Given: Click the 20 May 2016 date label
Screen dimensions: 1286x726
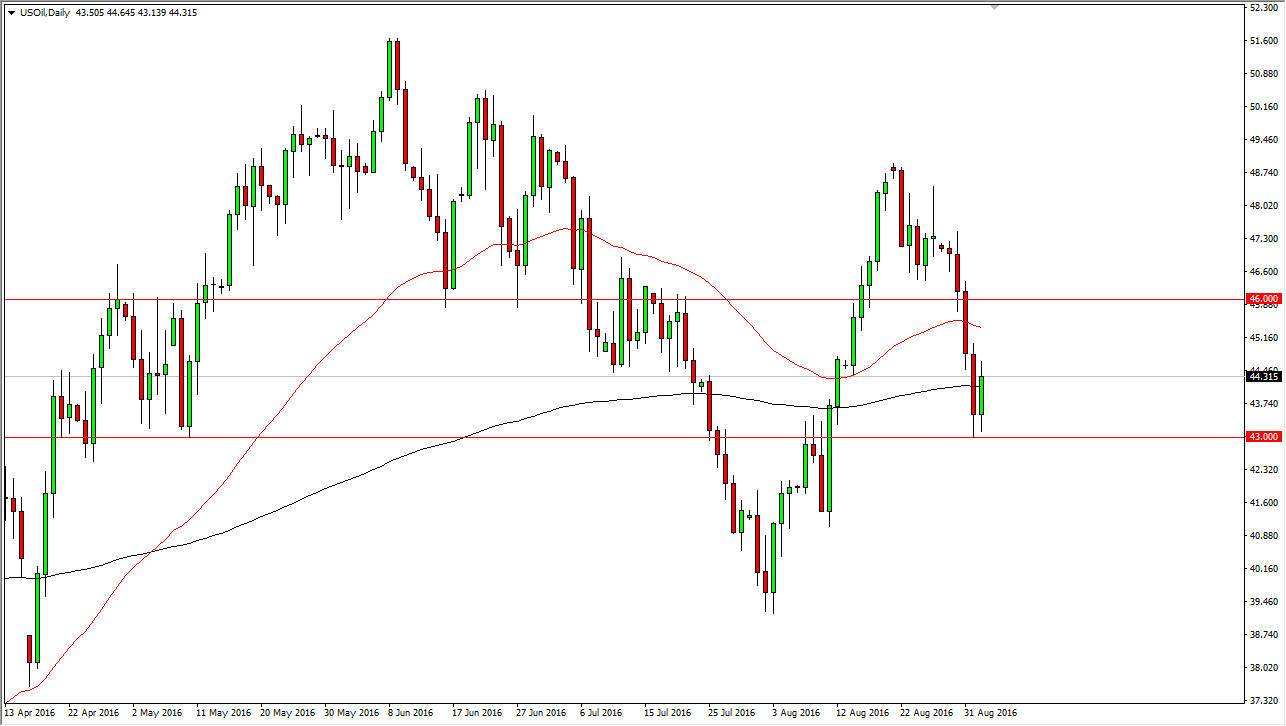Looking at the screenshot, I should pos(286,714).
